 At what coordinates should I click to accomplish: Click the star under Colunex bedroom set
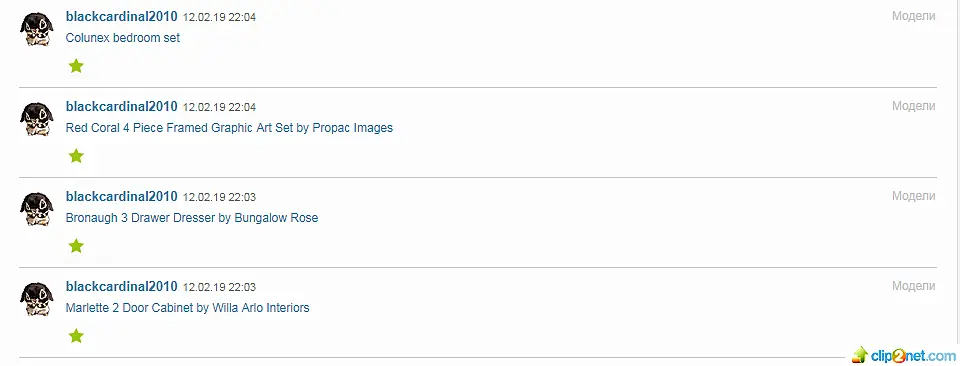click(76, 66)
